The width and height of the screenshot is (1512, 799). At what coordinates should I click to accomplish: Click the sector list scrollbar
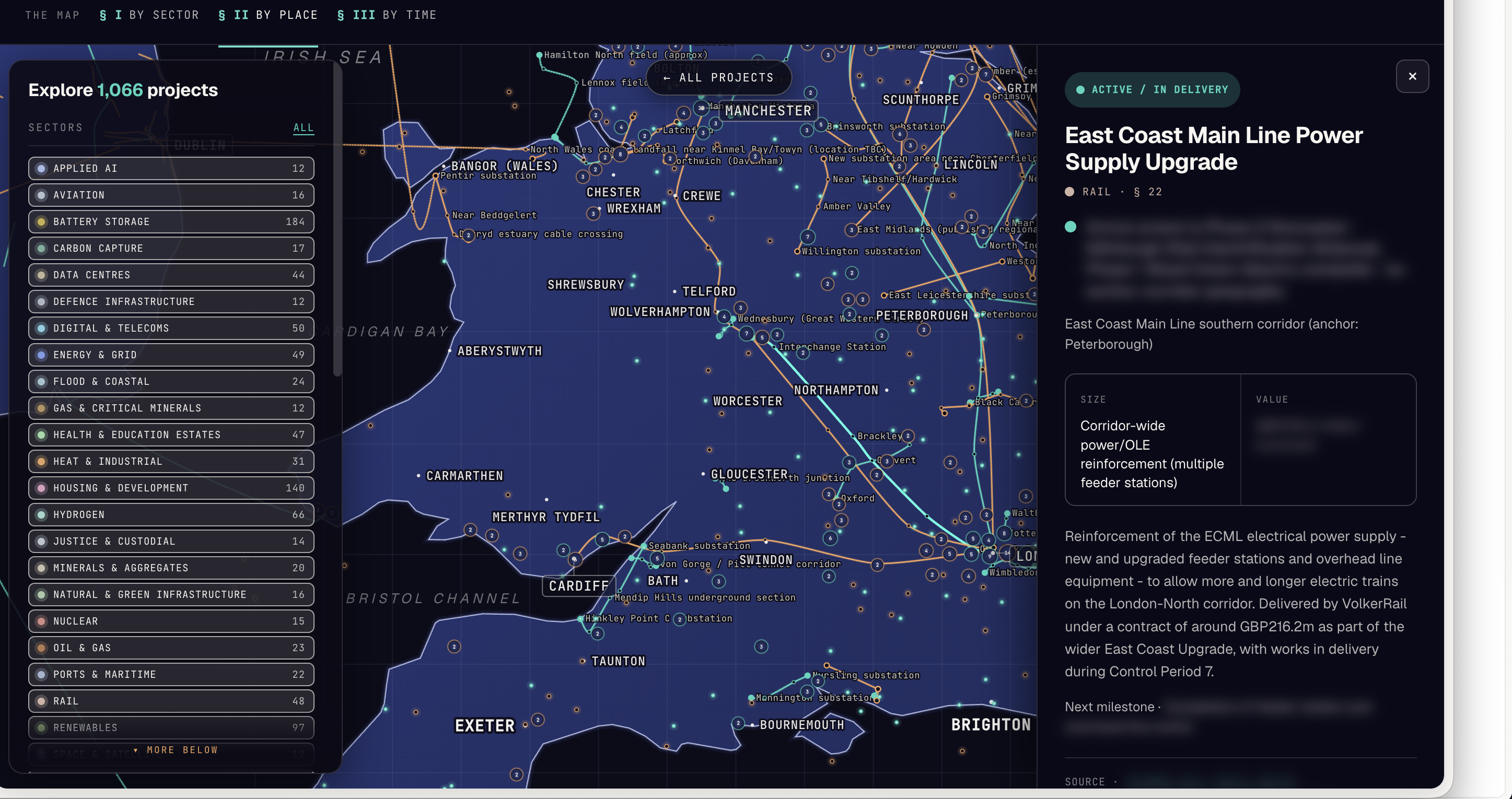(x=338, y=220)
